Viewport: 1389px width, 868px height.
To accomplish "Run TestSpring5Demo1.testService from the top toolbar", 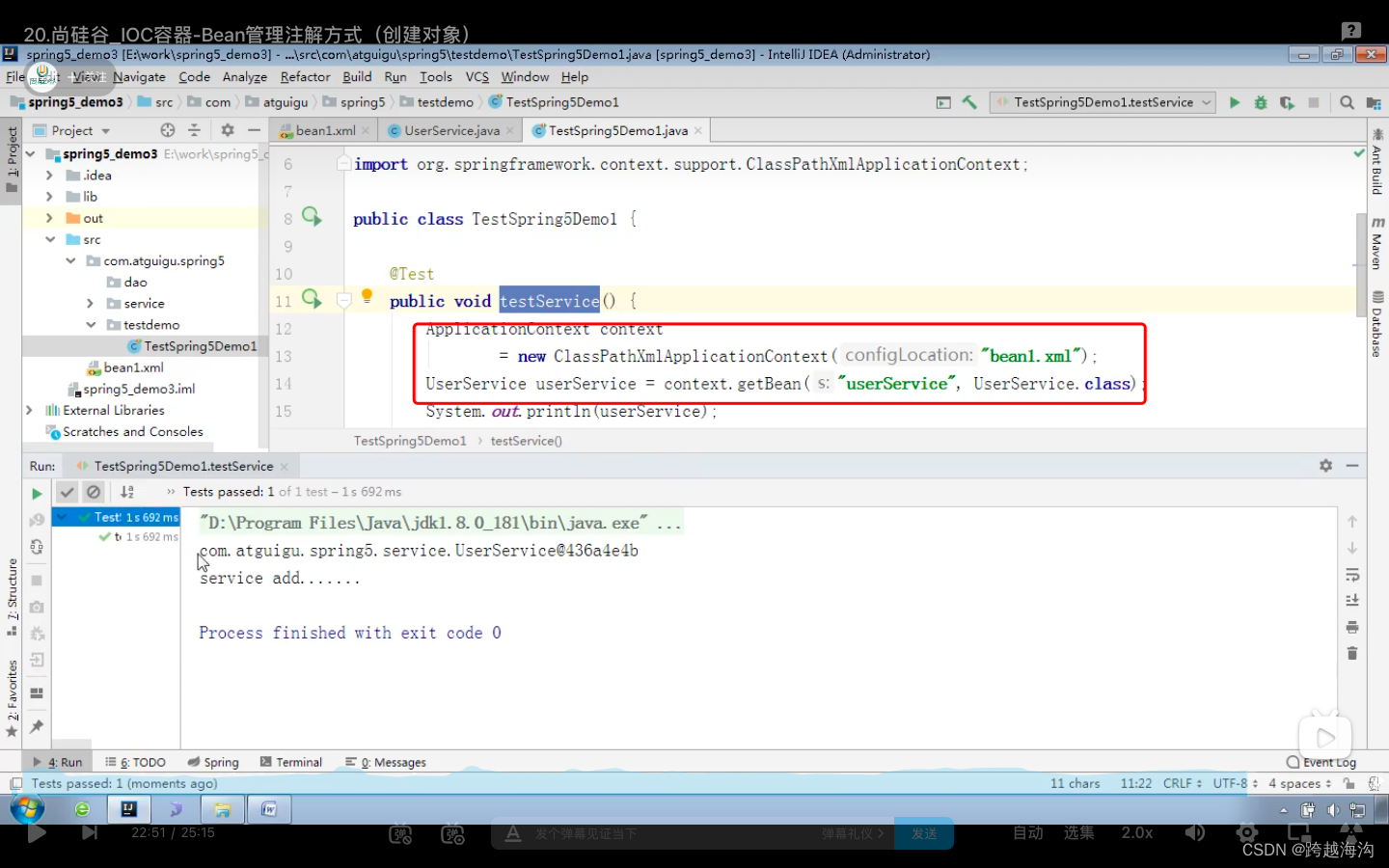I will [1234, 102].
